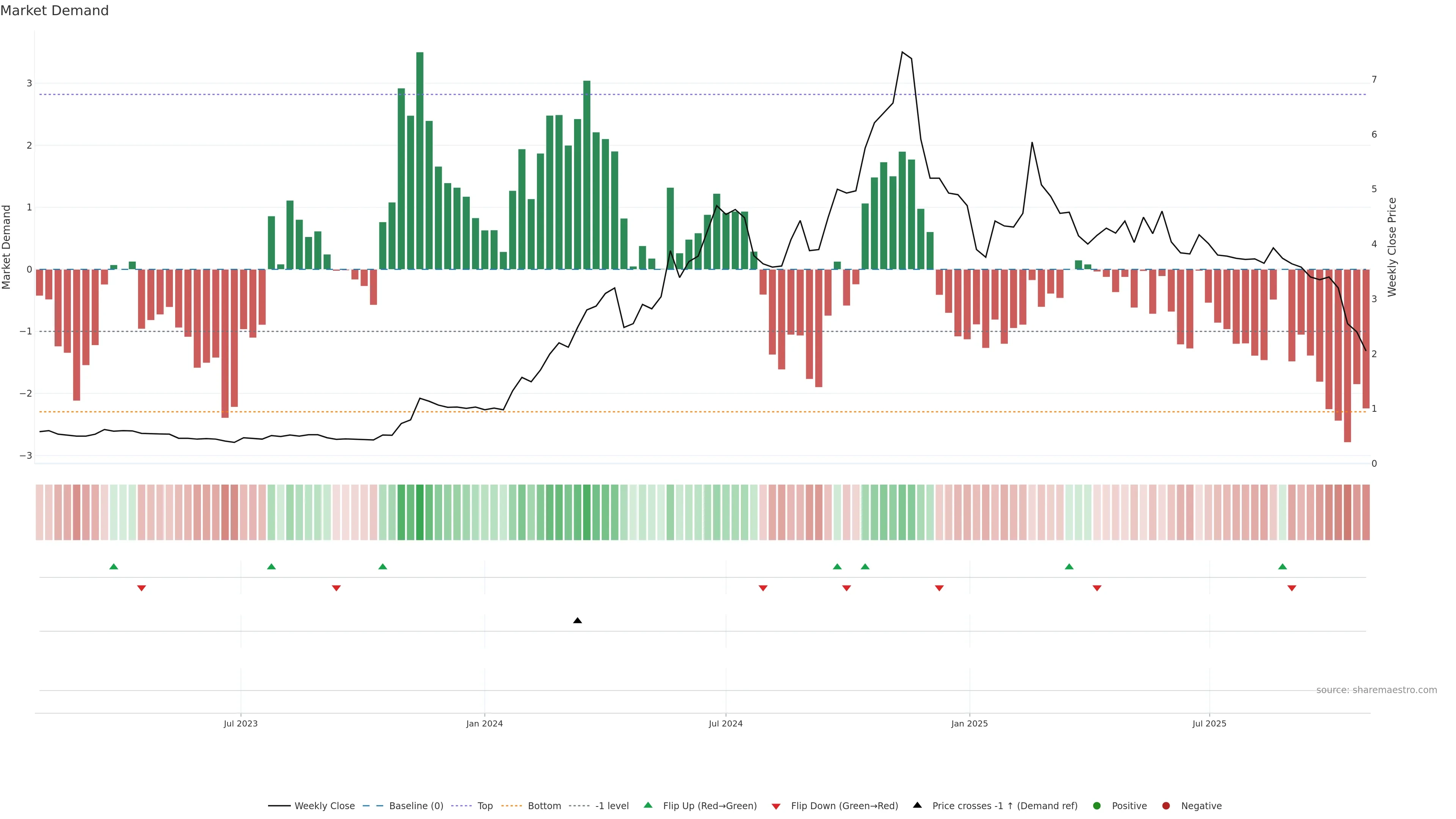This screenshot has height=819, width=1456.
Task: Click the rightmost green flip-up triangle
Action: pyautogui.click(x=1282, y=566)
